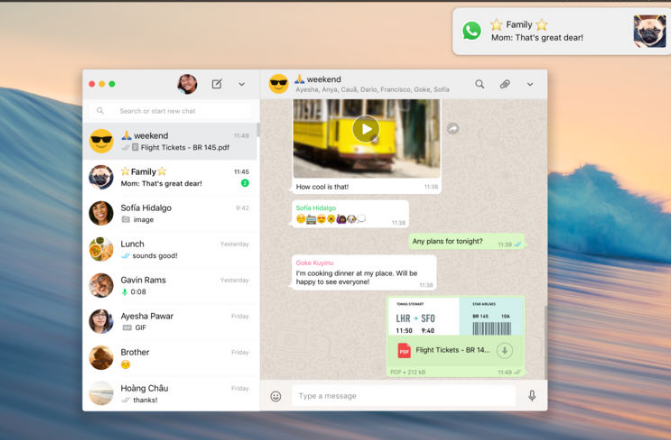Click Ayesha Pawar's avatar in chat list
This screenshot has width=671, height=440.
pyautogui.click(x=101, y=321)
